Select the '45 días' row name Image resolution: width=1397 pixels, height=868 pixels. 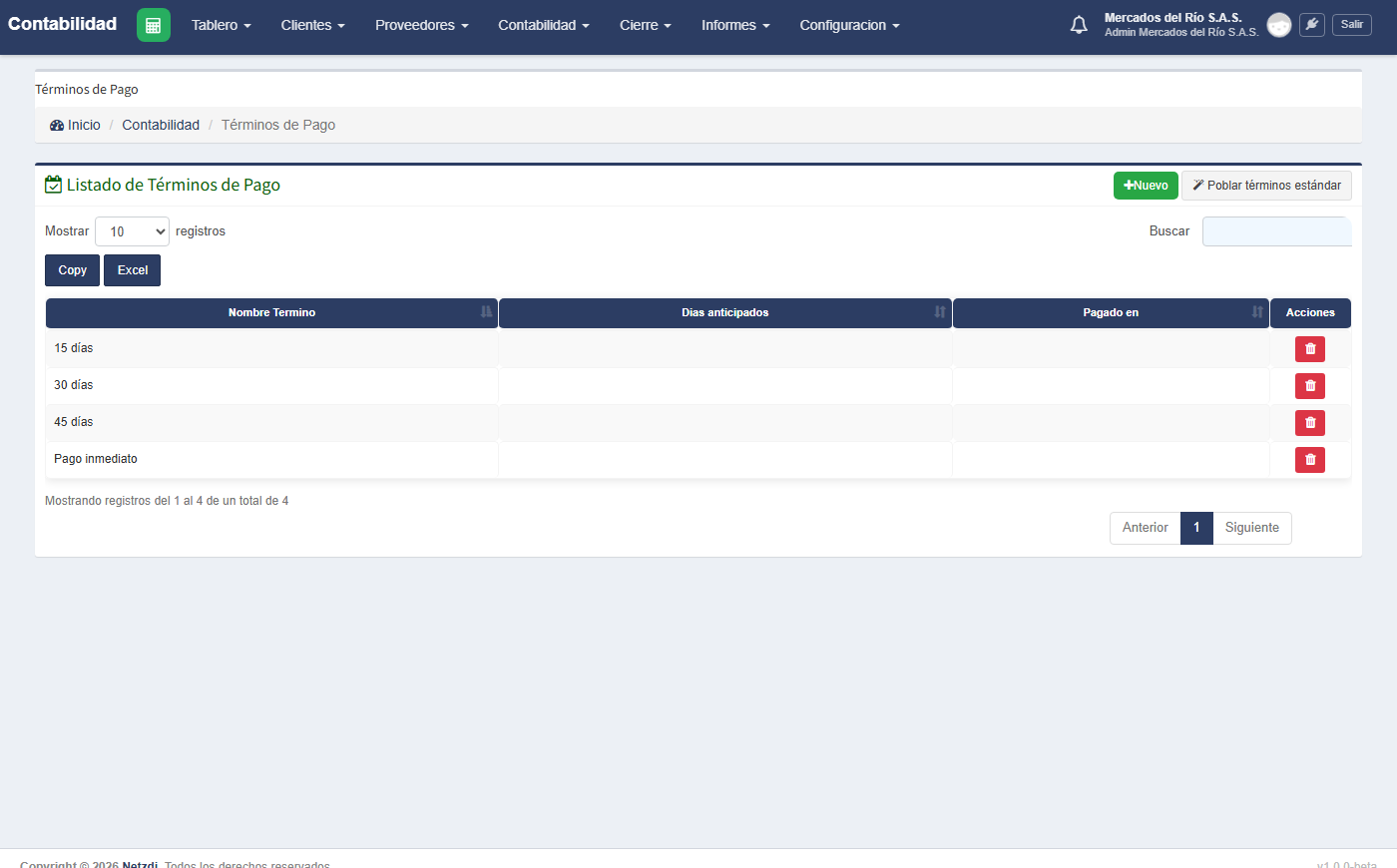(x=74, y=422)
